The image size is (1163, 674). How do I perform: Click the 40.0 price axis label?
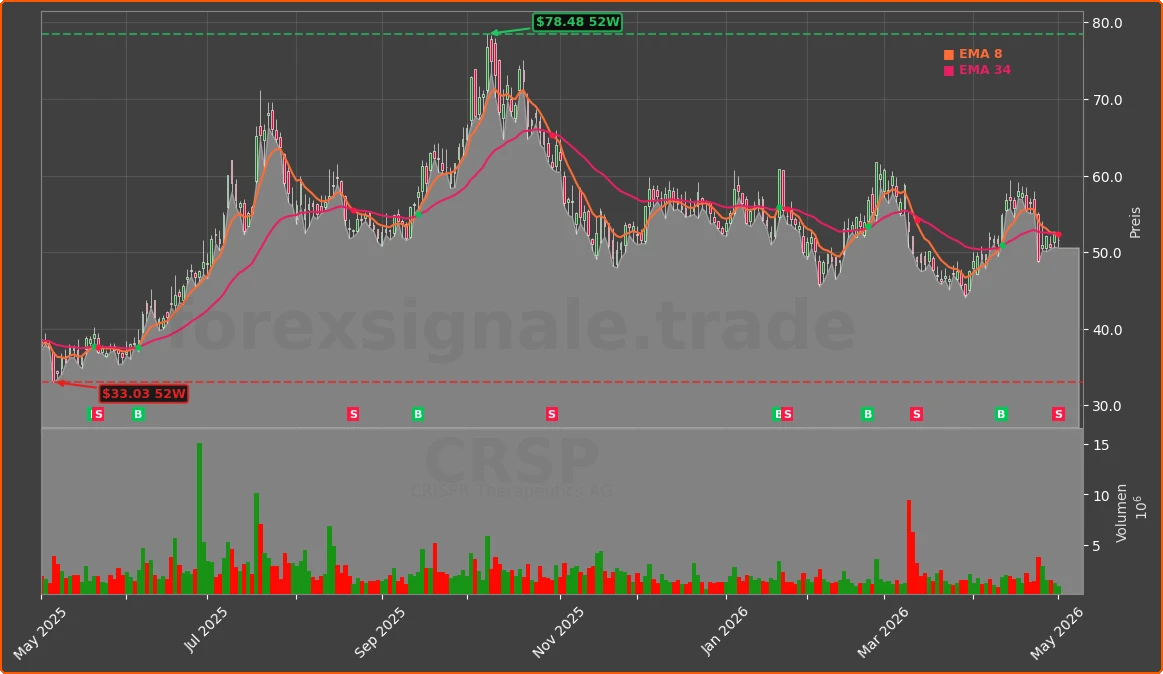pos(1107,330)
